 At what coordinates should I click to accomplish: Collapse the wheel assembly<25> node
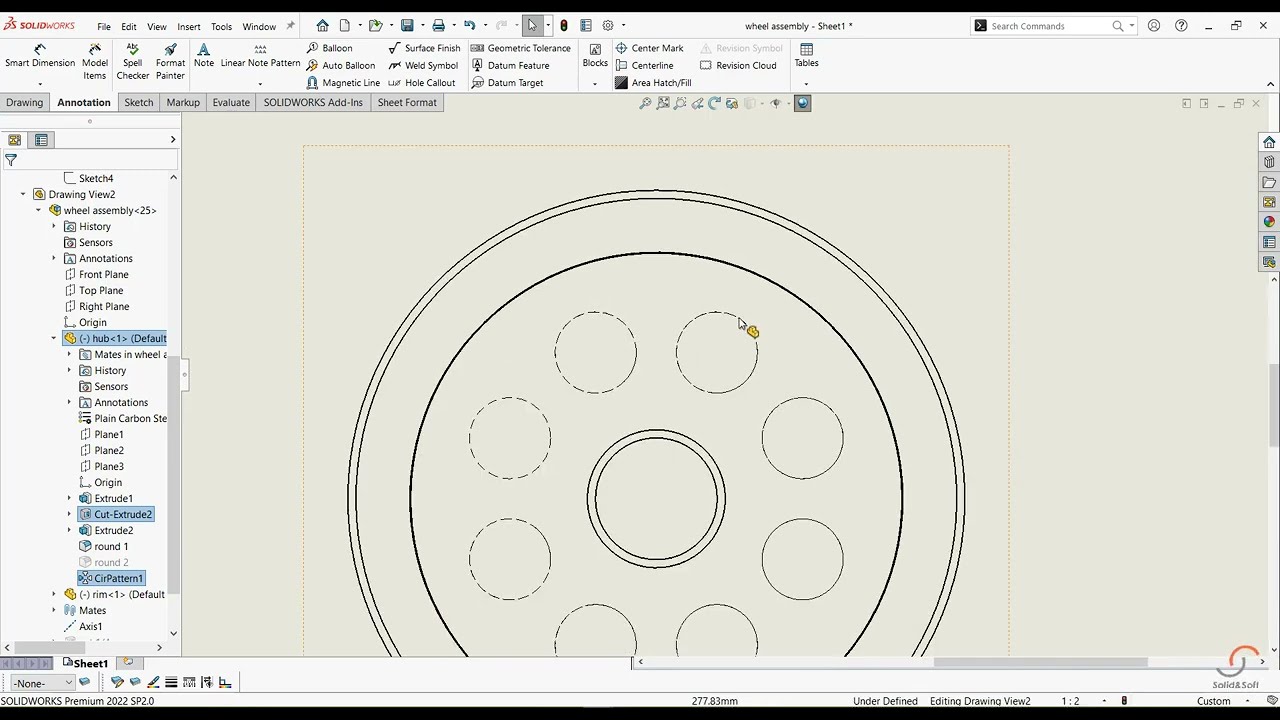point(39,210)
